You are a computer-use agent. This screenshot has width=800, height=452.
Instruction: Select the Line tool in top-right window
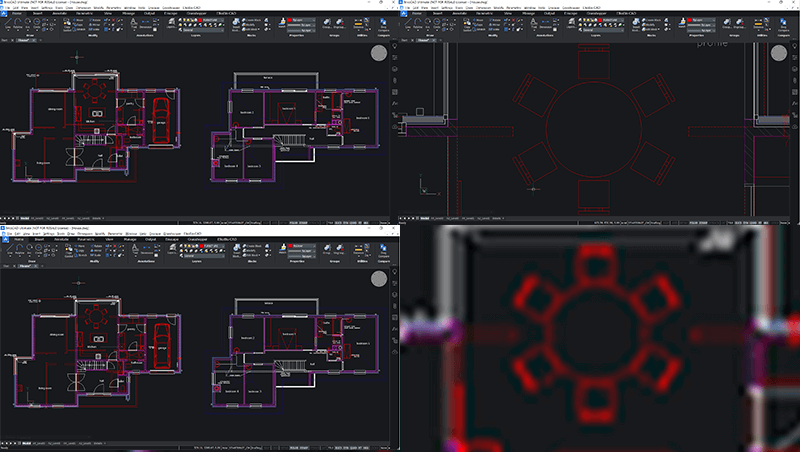coord(408,22)
